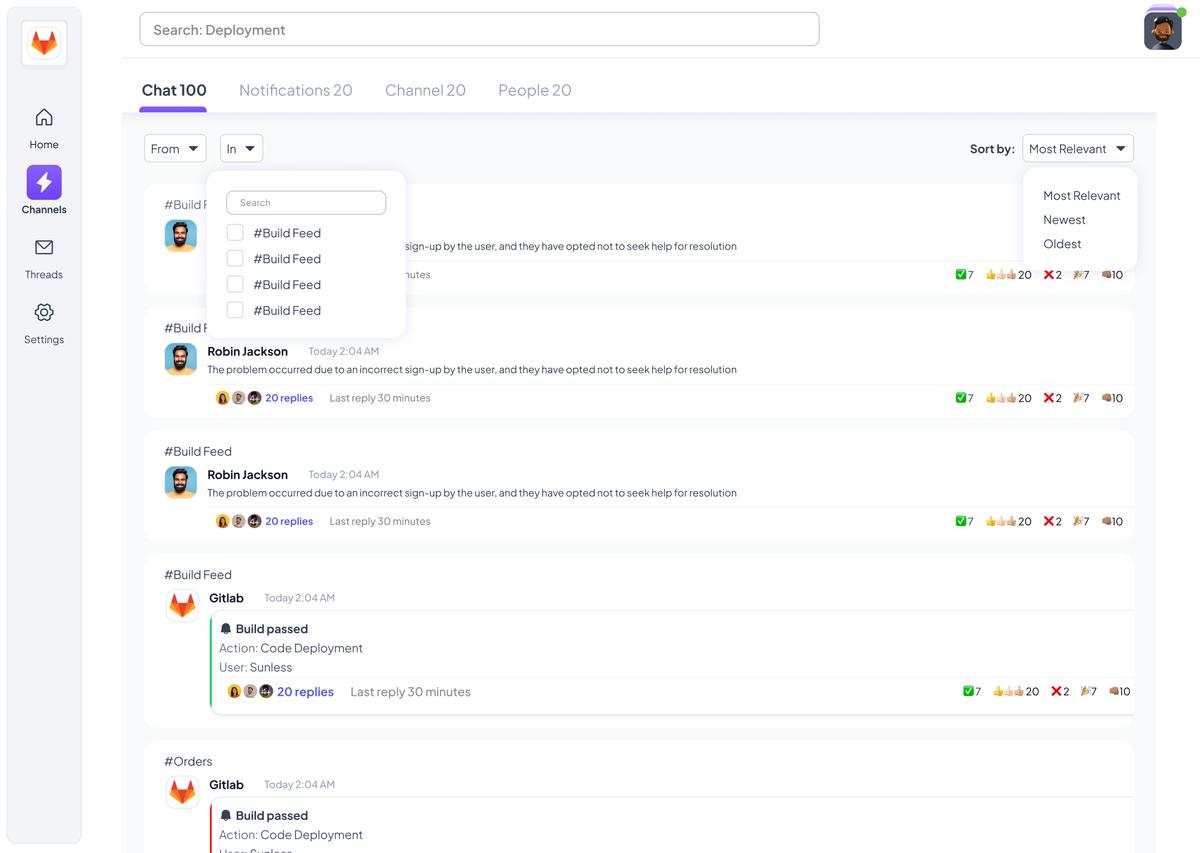
Task: Click the Search box in the In filter panel
Action: pos(306,202)
